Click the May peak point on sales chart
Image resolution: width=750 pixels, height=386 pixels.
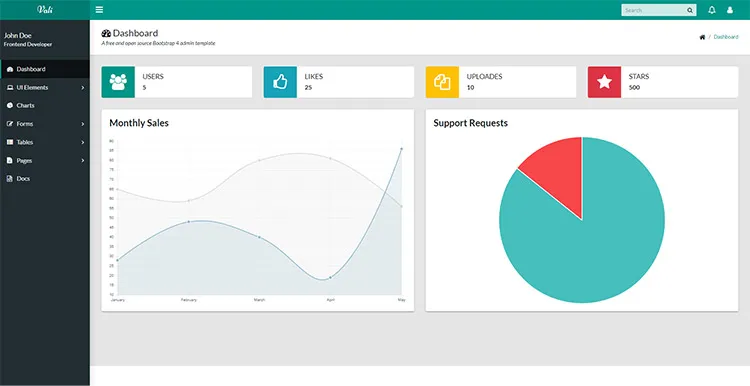point(401,149)
